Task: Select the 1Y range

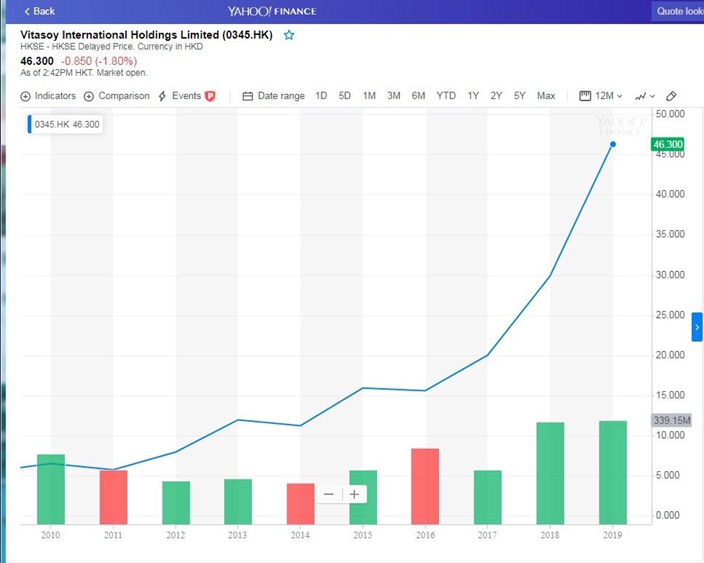Action: (x=473, y=96)
